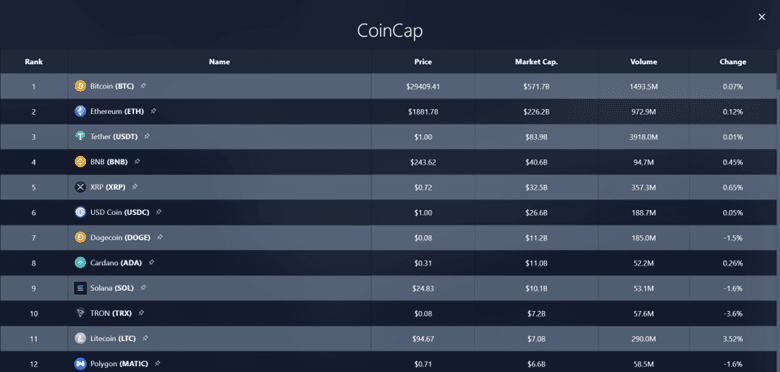The height and width of the screenshot is (372, 780).
Task: Pin USD Coin (USDC) to favorites
Action: 158,212
